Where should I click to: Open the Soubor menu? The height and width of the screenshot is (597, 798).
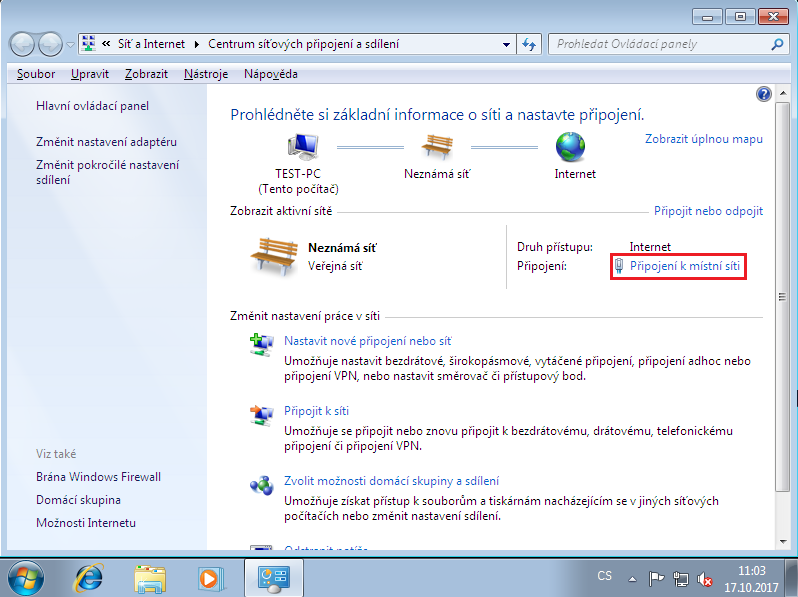[x=36, y=74]
